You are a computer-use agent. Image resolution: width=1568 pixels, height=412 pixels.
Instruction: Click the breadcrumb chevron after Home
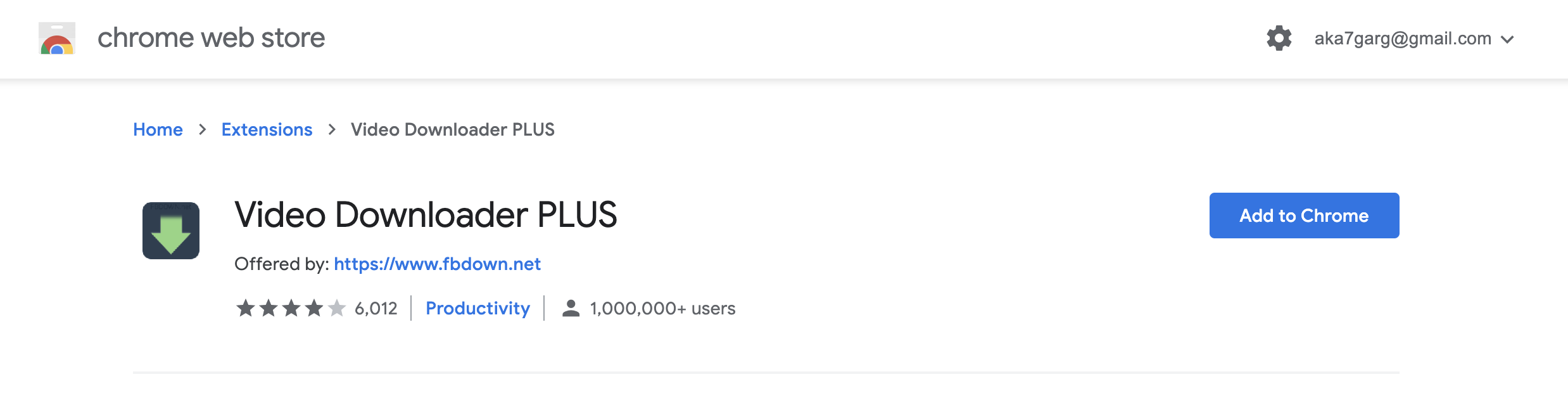point(203,129)
